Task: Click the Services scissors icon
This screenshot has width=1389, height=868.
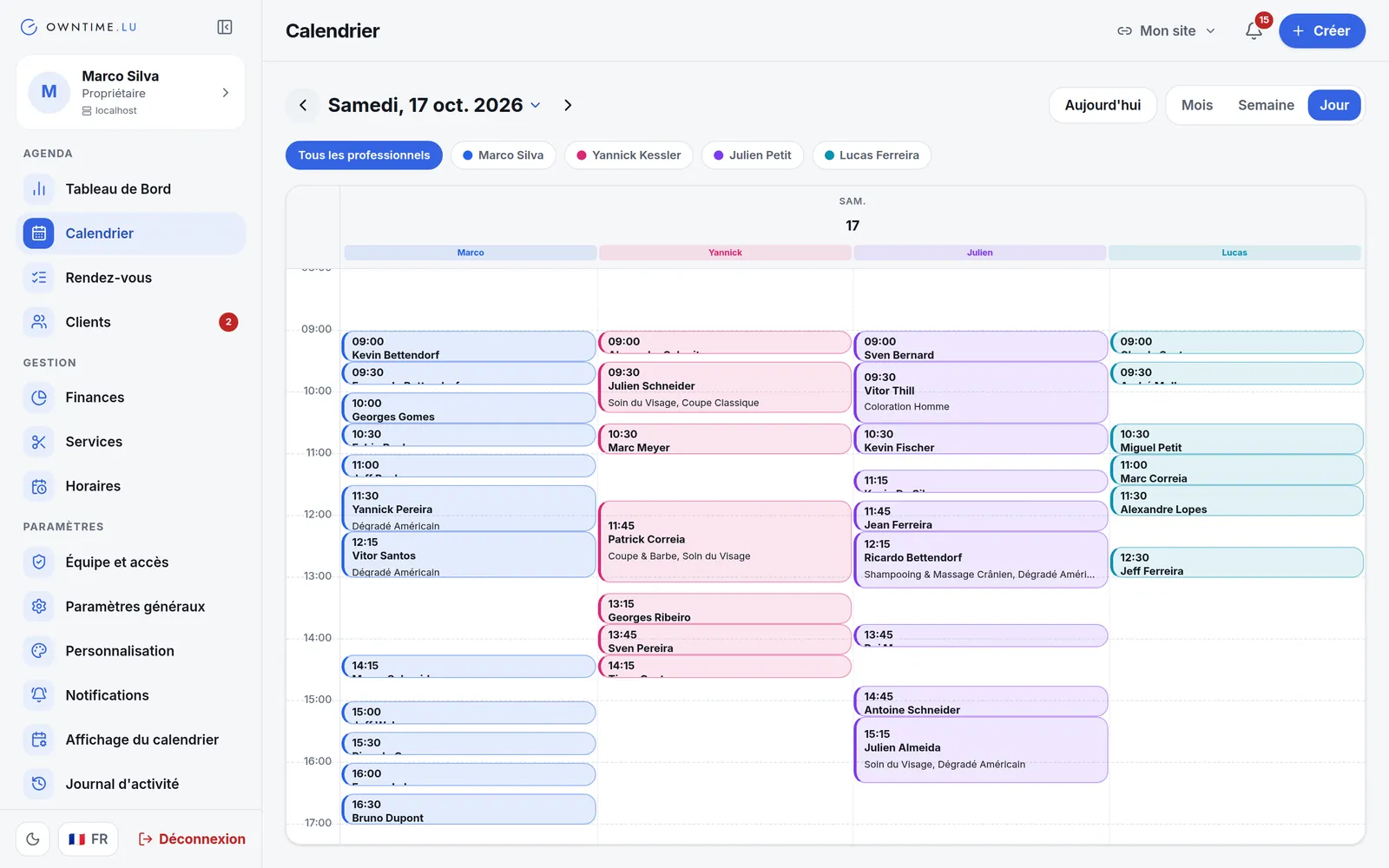Action: click(x=39, y=442)
